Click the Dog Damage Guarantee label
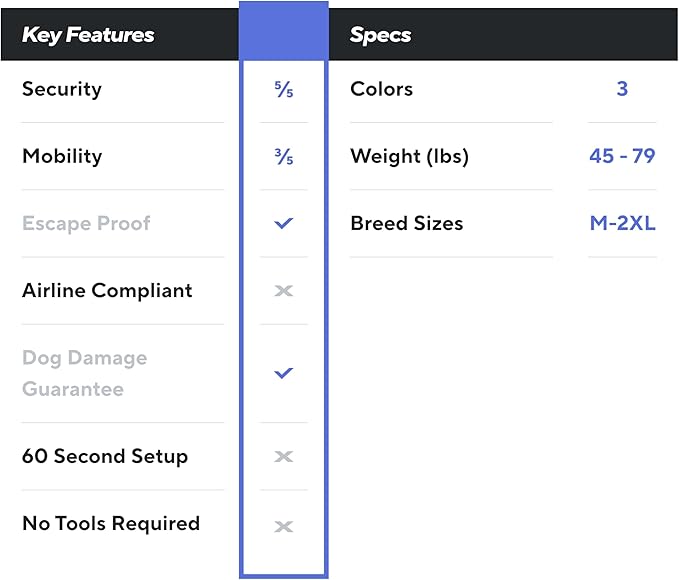This screenshot has width=679, height=580. tap(84, 373)
